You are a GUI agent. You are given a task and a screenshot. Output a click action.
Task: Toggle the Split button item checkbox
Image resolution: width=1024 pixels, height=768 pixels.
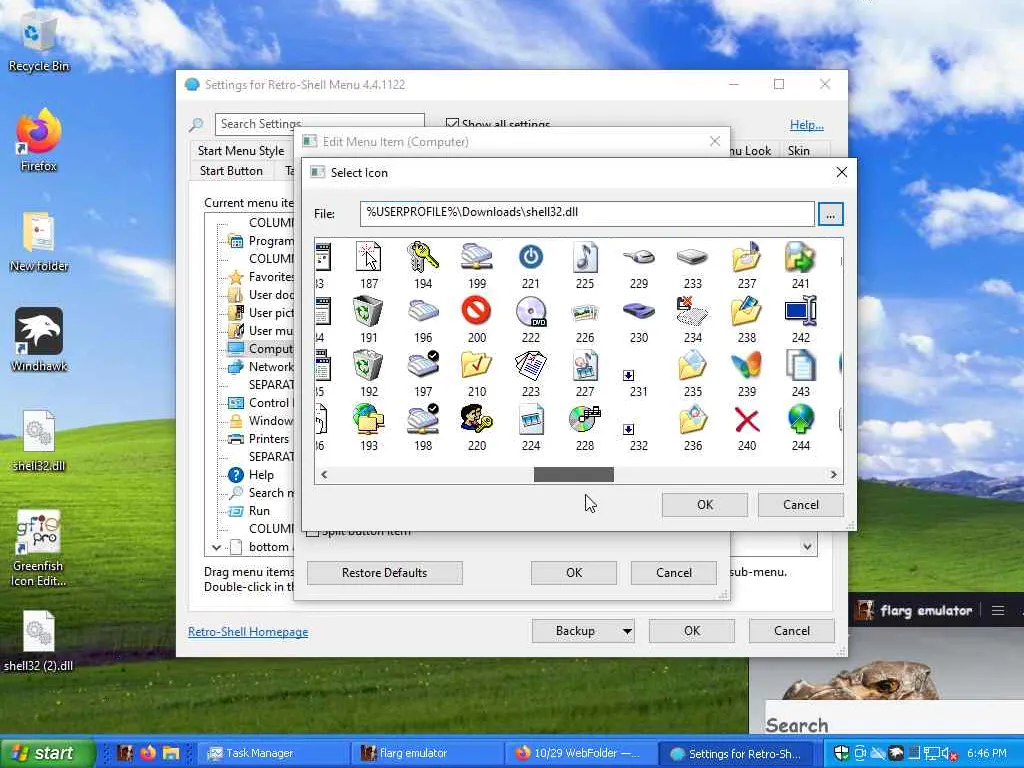click(x=313, y=532)
